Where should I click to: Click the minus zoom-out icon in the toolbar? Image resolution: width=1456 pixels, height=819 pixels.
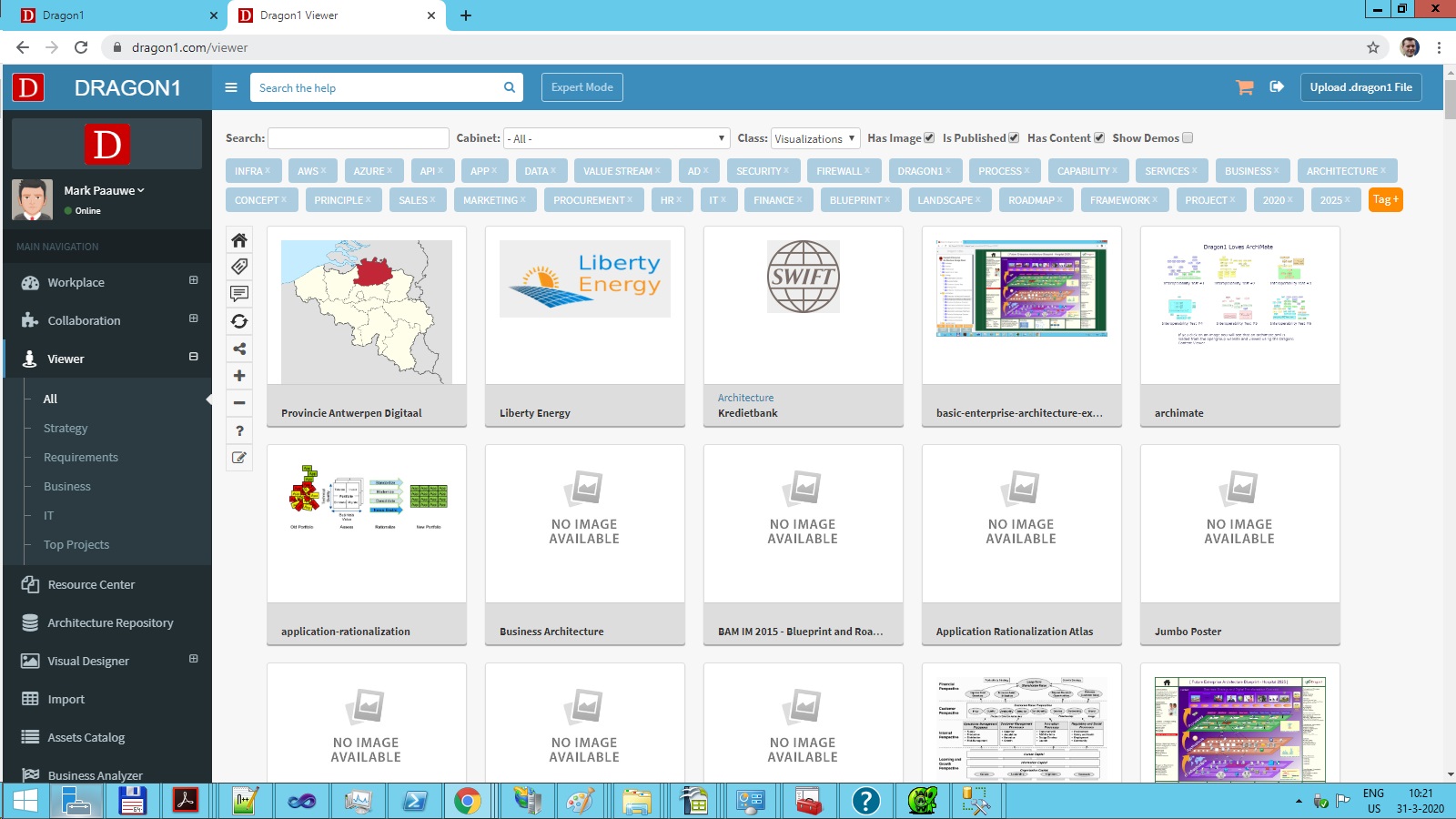239,403
